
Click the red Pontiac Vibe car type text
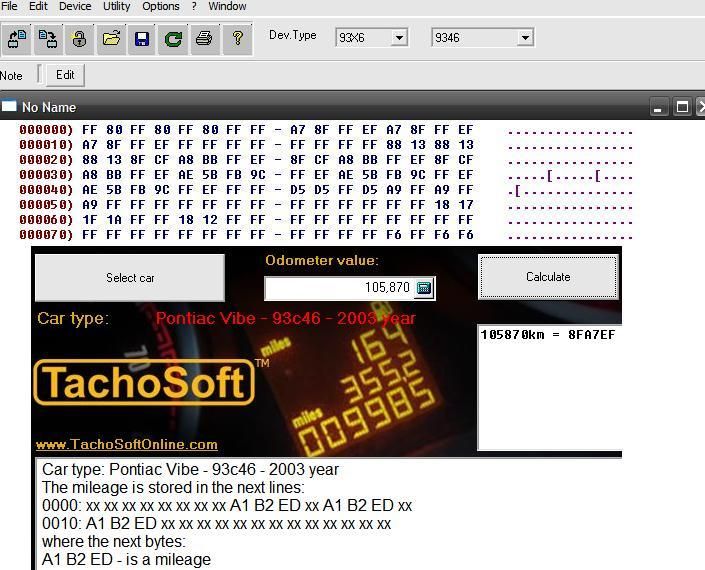286,319
